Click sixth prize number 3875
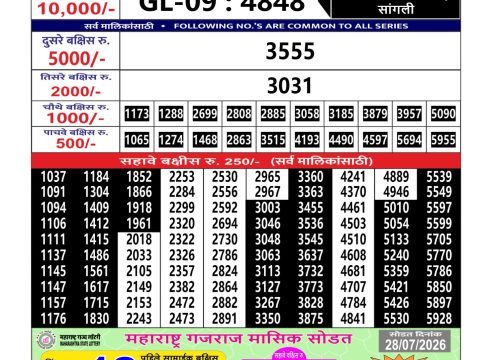The height and width of the screenshot is (360, 480). pos(310,318)
